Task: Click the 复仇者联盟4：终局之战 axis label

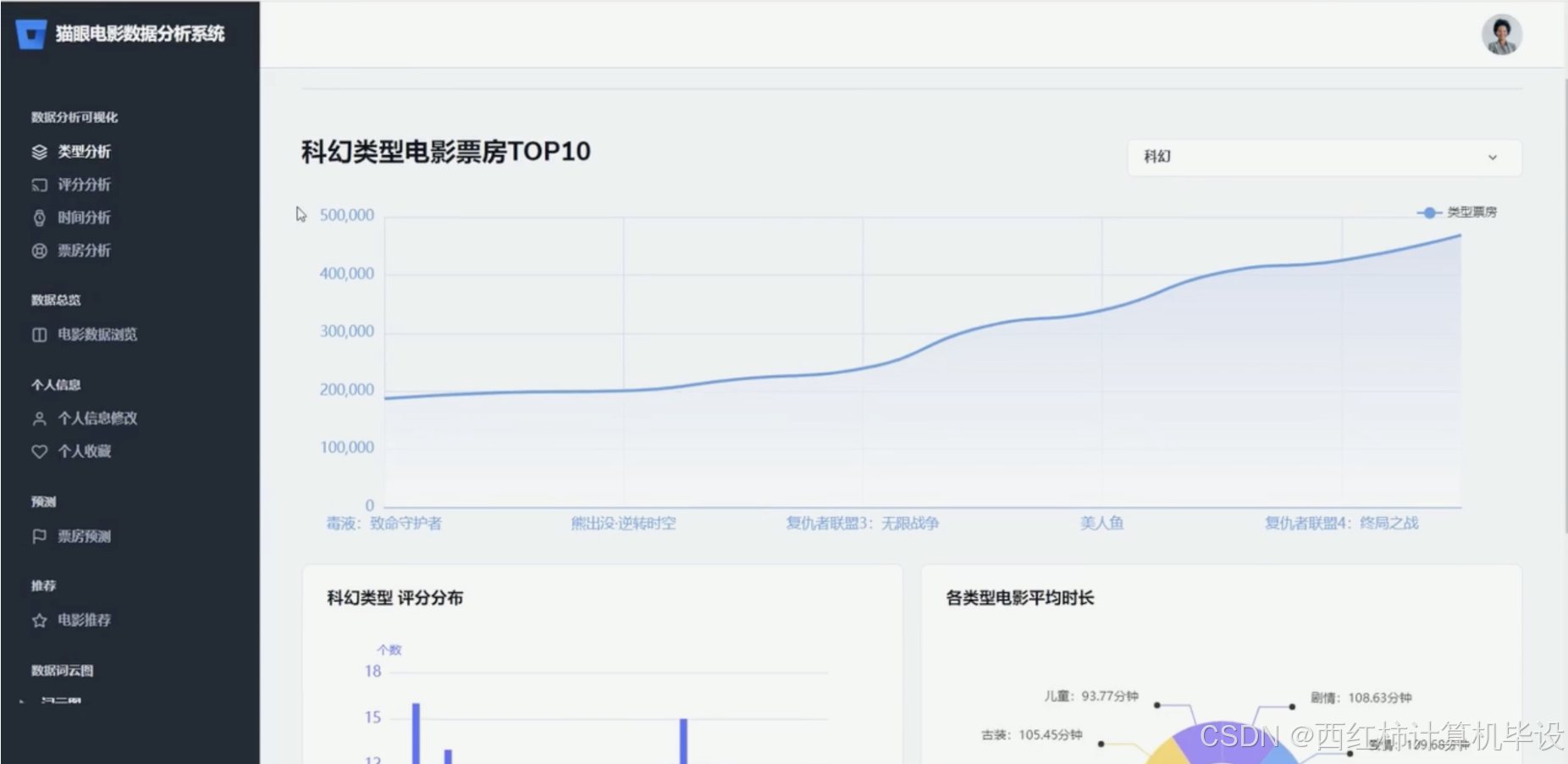Action: point(1342,523)
